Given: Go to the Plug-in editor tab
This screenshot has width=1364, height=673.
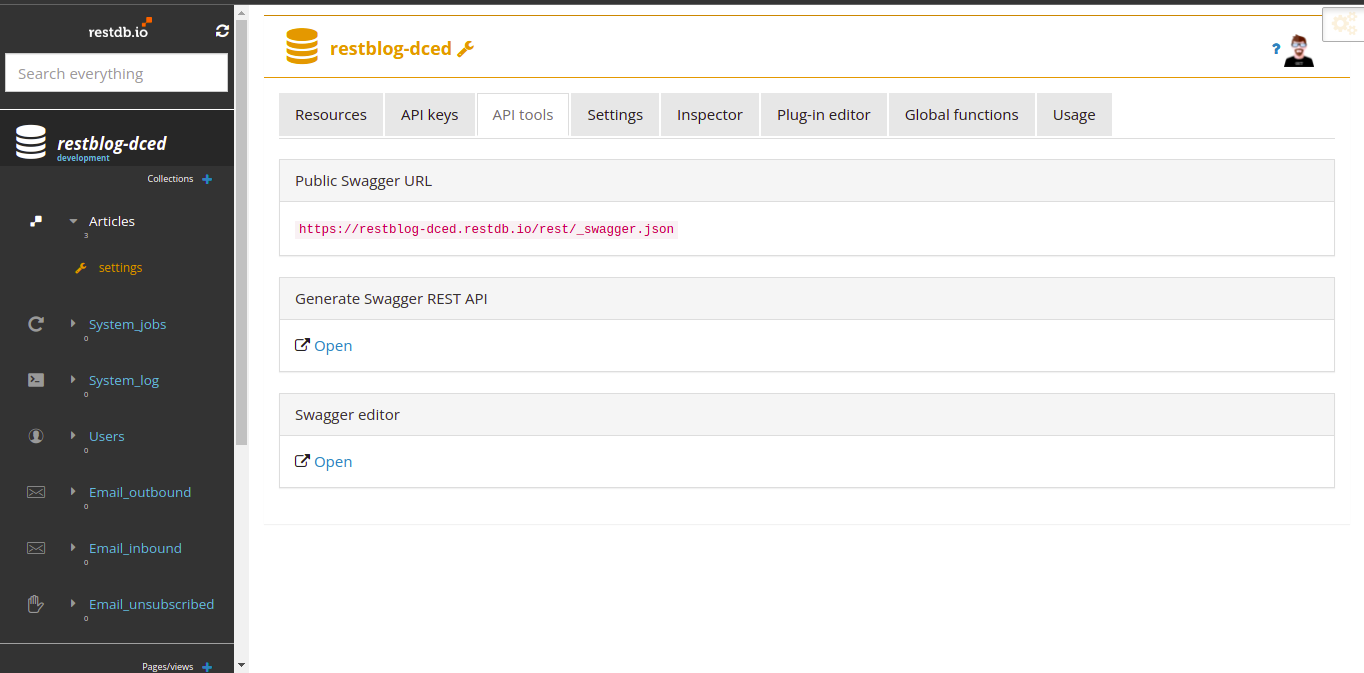Looking at the screenshot, I should (824, 115).
